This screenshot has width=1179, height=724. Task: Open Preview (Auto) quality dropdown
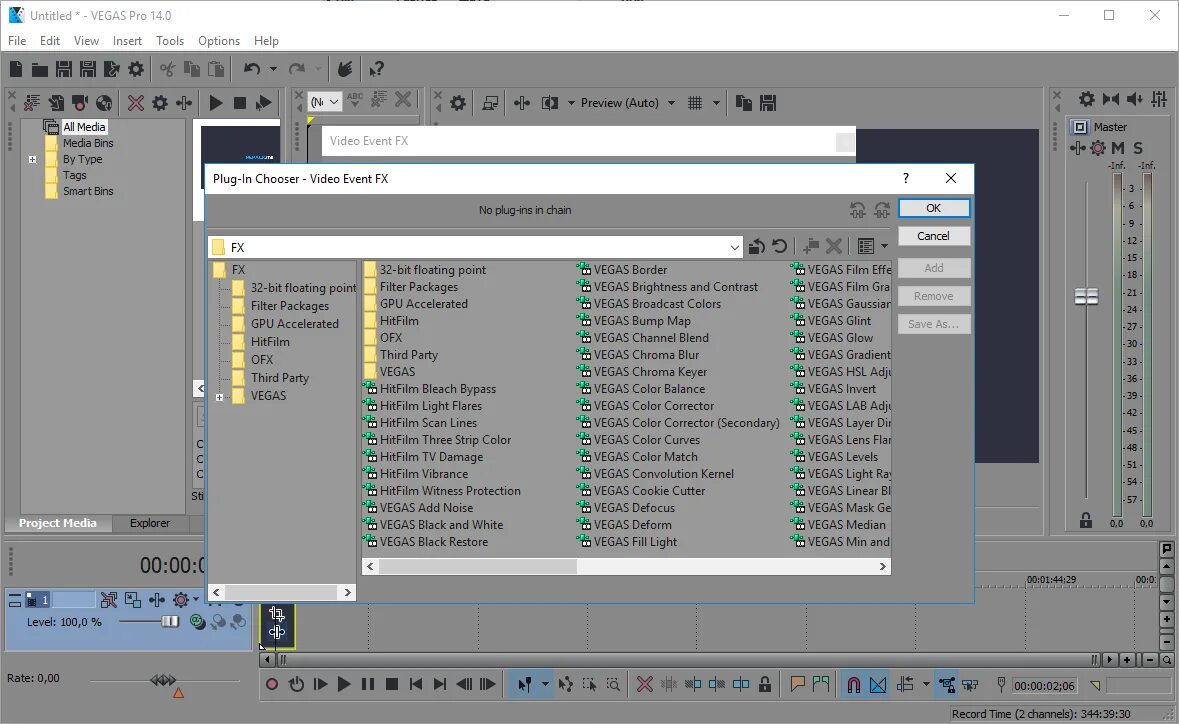click(x=671, y=103)
